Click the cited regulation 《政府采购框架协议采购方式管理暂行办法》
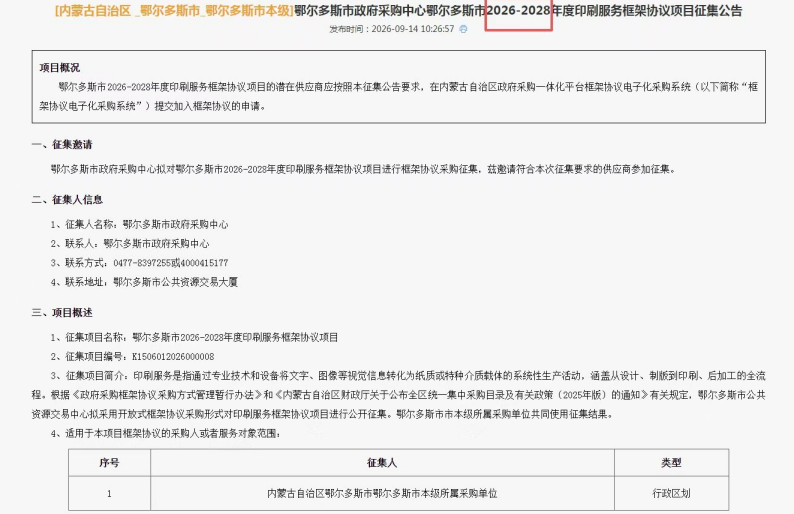The image size is (794, 514). (167, 395)
